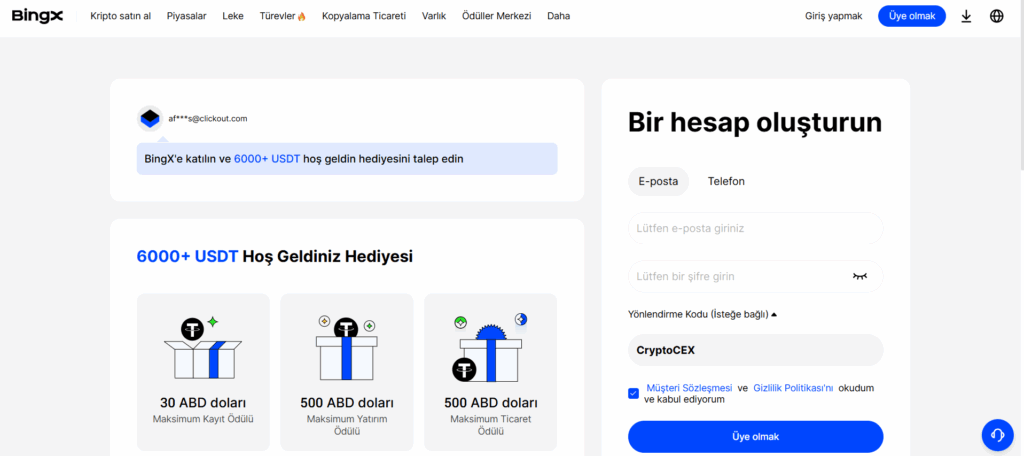This screenshot has width=1024, height=456.
Task: Click Maksimum Kayıt Ödülü text
Action: coord(203,419)
